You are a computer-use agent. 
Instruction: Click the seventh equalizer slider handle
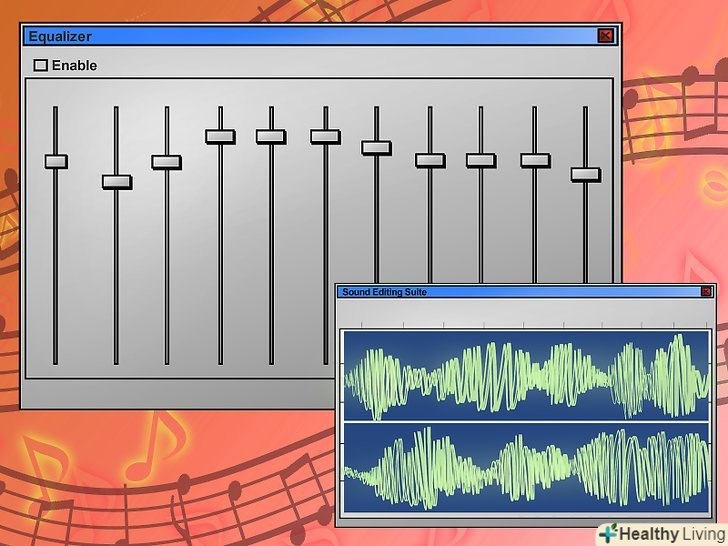click(x=376, y=148)
